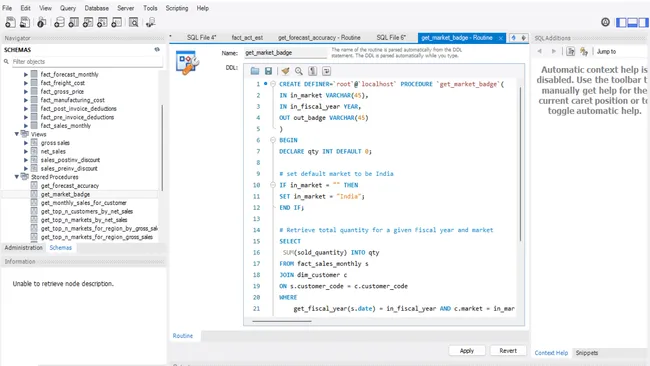
Task: Collapse the Stored Procedures tree node
Action: 17,177
